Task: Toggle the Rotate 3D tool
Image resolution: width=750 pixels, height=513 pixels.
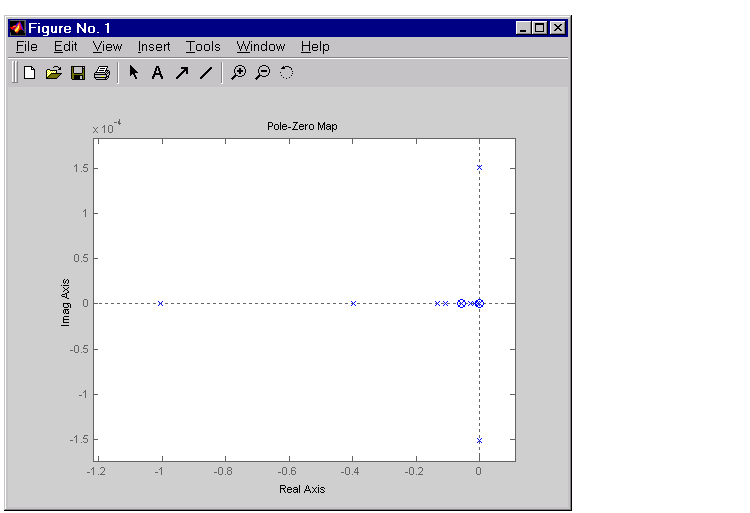Action: 286,72
